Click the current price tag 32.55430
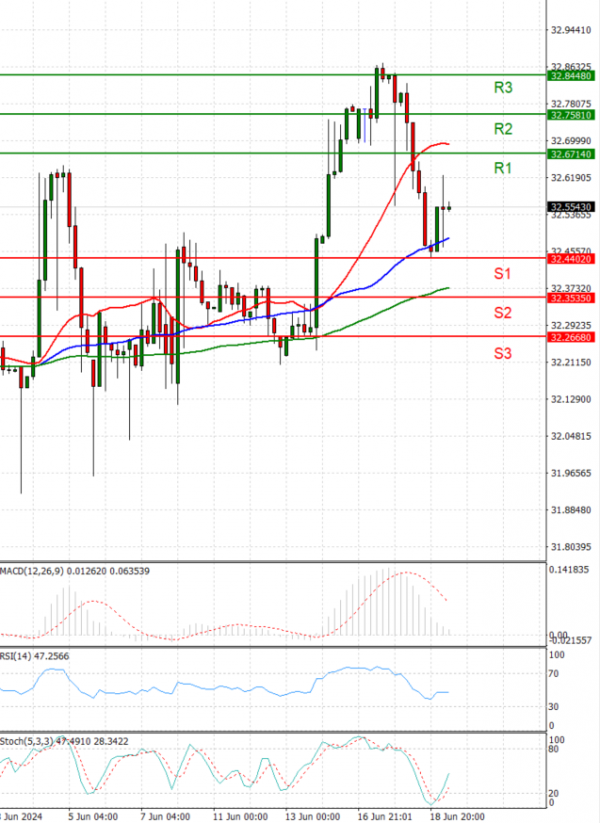 [571, 207]
